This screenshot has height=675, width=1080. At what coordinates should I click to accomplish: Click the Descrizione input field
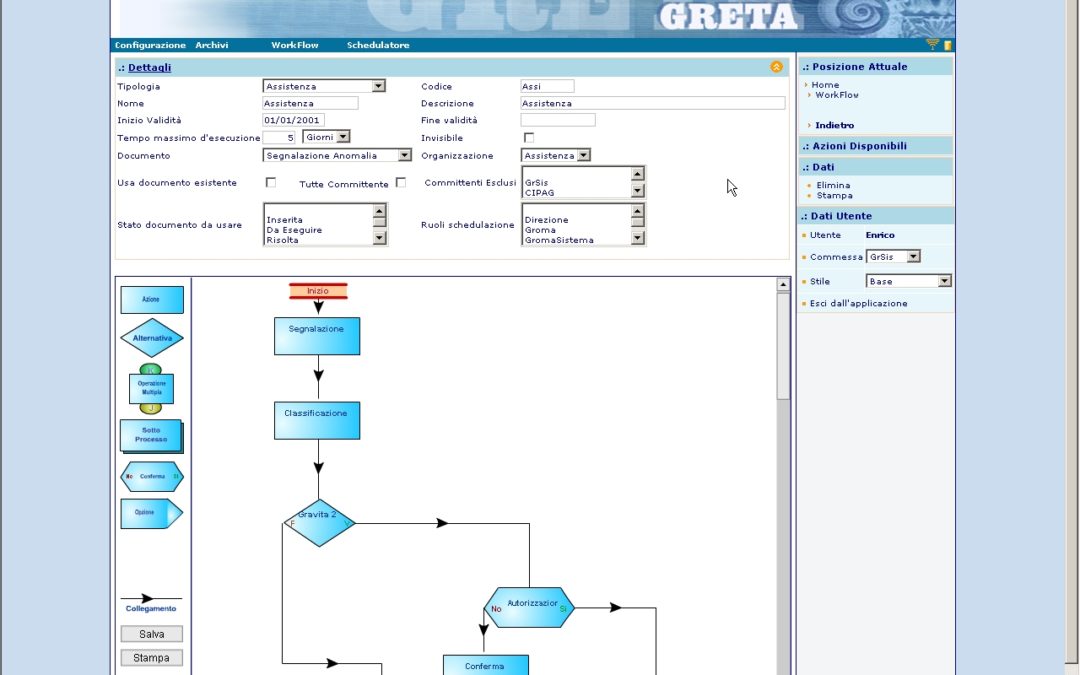point(652,103)
